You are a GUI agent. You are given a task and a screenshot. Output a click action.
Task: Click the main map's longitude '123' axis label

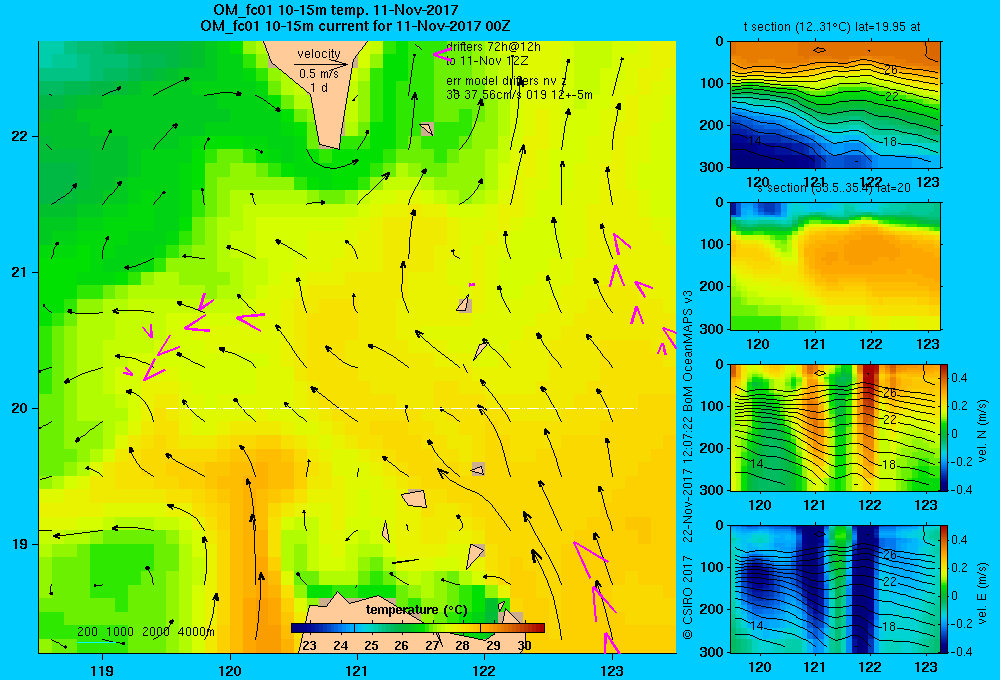pos(612,670)
